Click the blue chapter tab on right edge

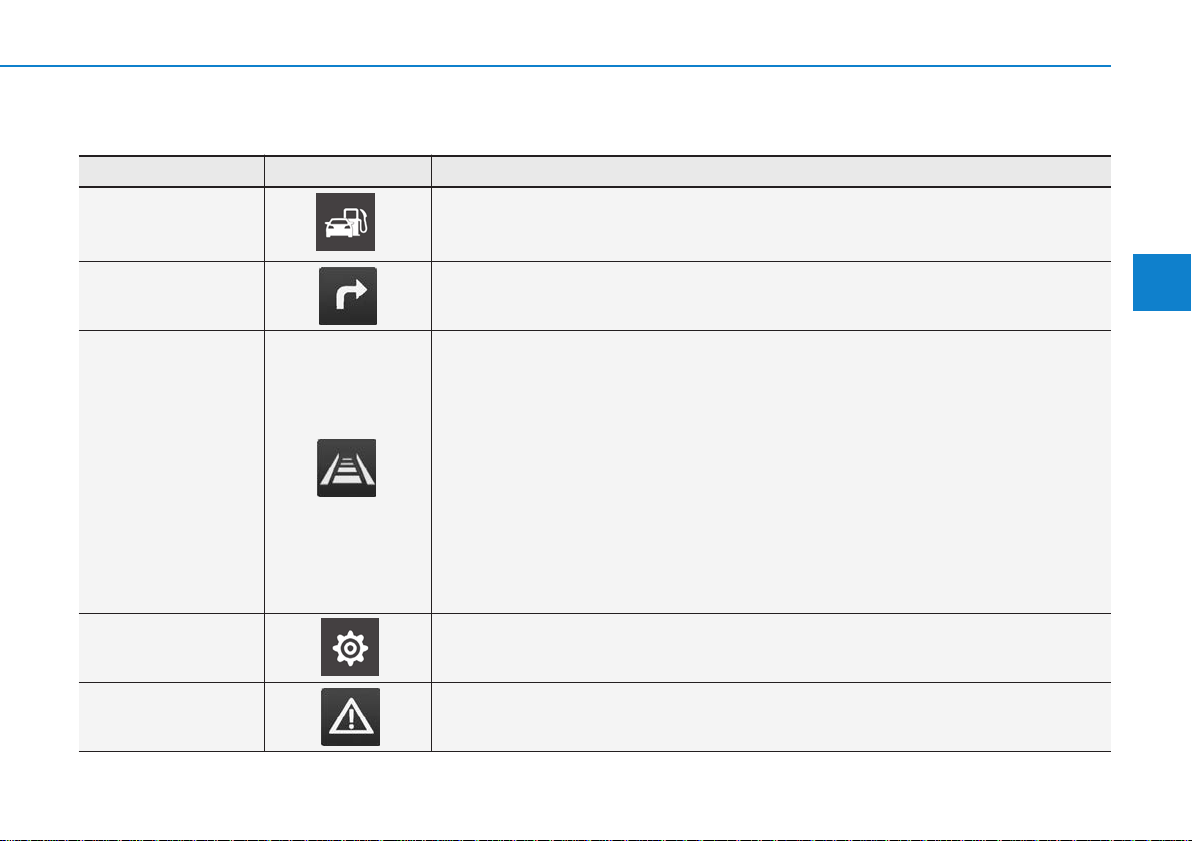click(1161, 282)
